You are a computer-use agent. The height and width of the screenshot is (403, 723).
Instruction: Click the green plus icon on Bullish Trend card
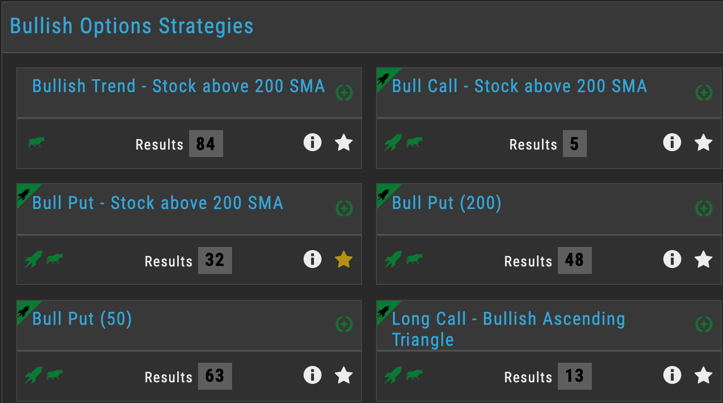pyautogui.click(x=344, y=92)
